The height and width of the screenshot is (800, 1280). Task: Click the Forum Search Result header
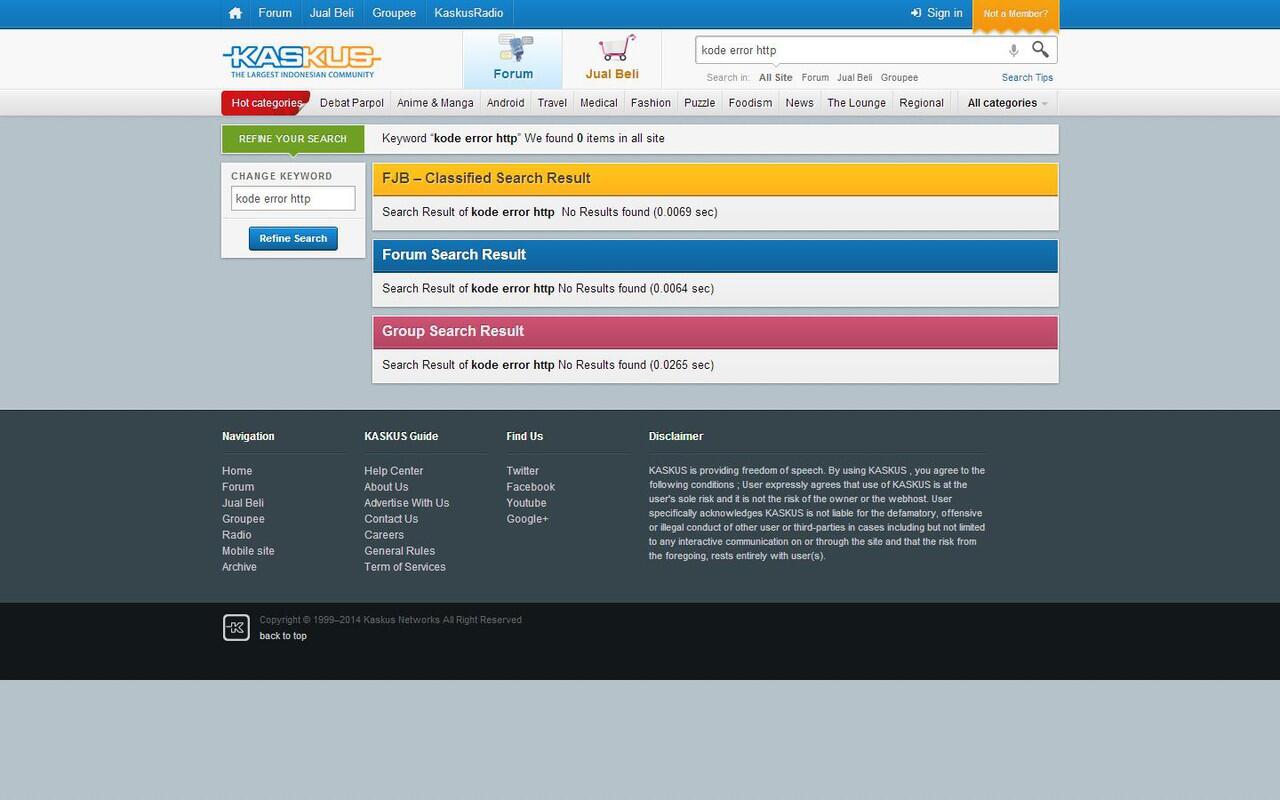click(x=715, y=255)
